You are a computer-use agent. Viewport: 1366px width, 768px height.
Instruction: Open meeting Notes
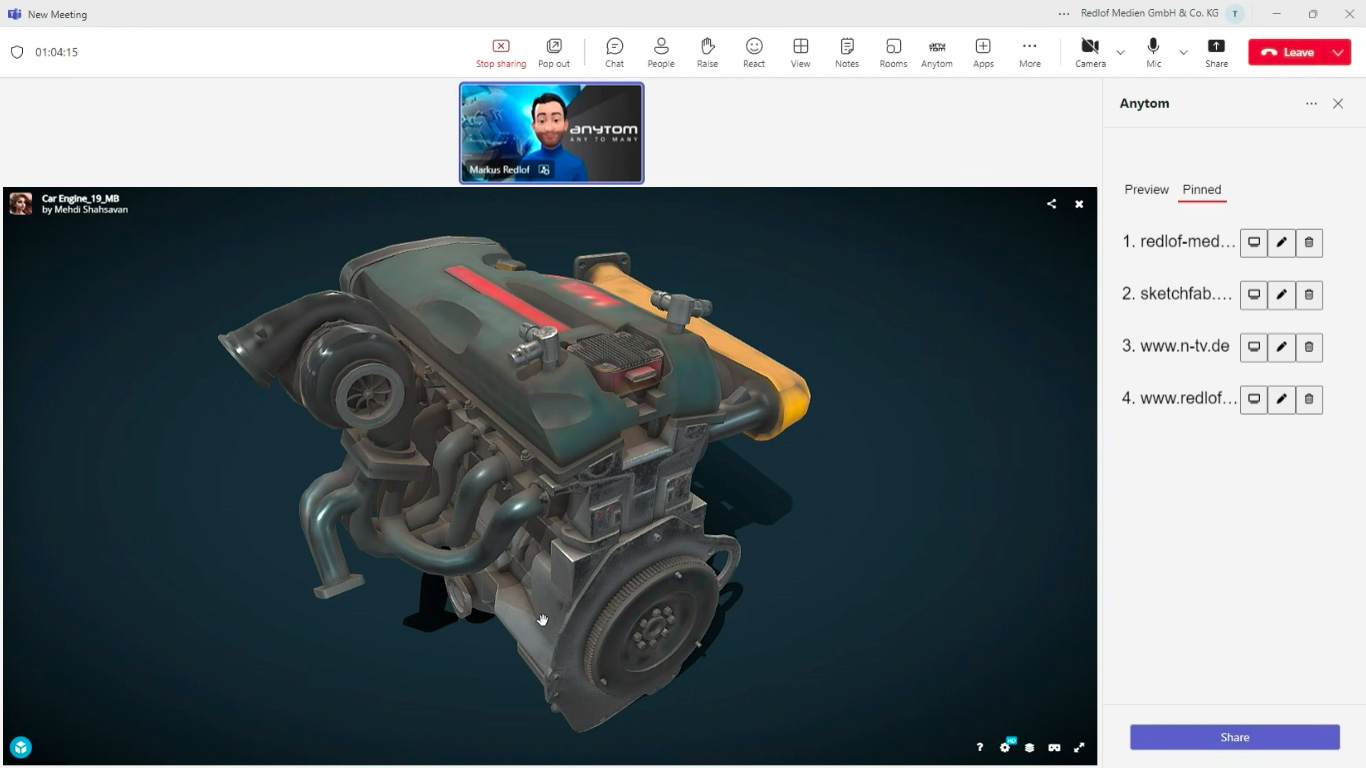click(x=847, y=53)
